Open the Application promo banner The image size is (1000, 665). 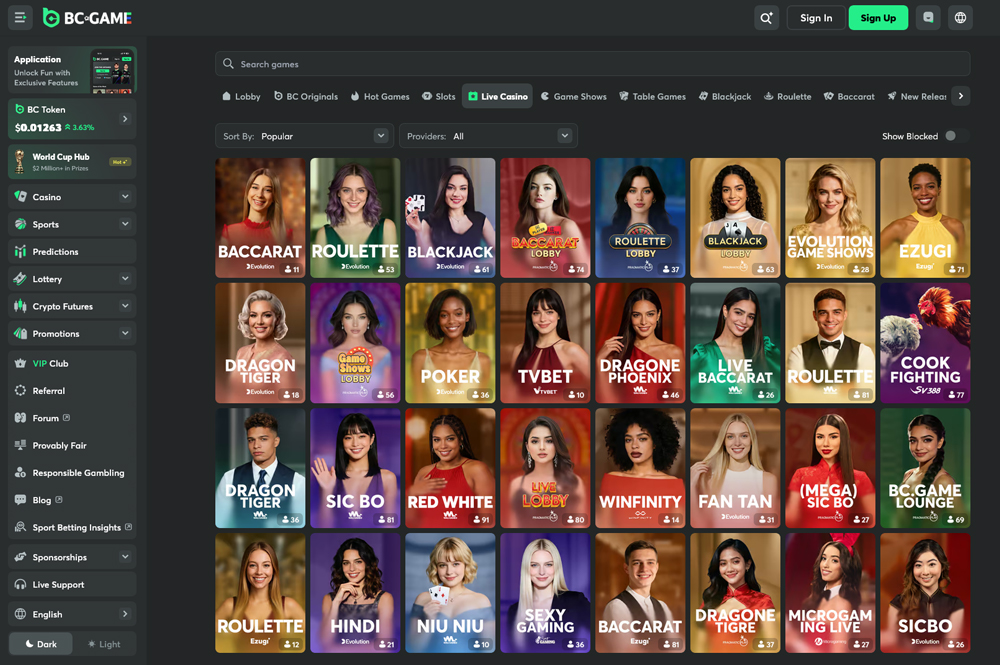point(73,70)
